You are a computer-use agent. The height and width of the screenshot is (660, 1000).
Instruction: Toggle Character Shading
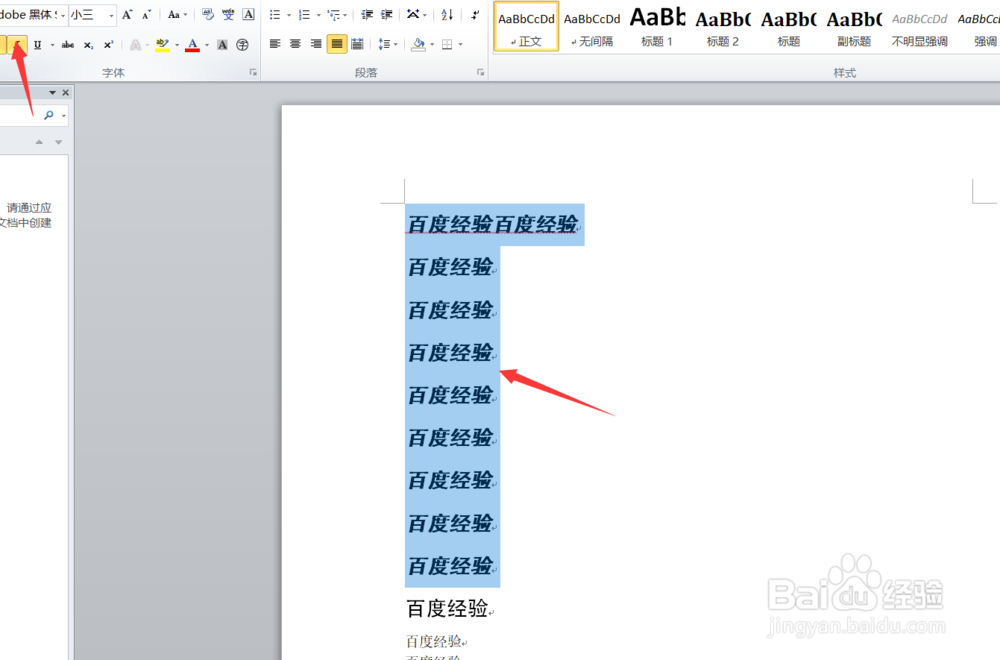222,45
